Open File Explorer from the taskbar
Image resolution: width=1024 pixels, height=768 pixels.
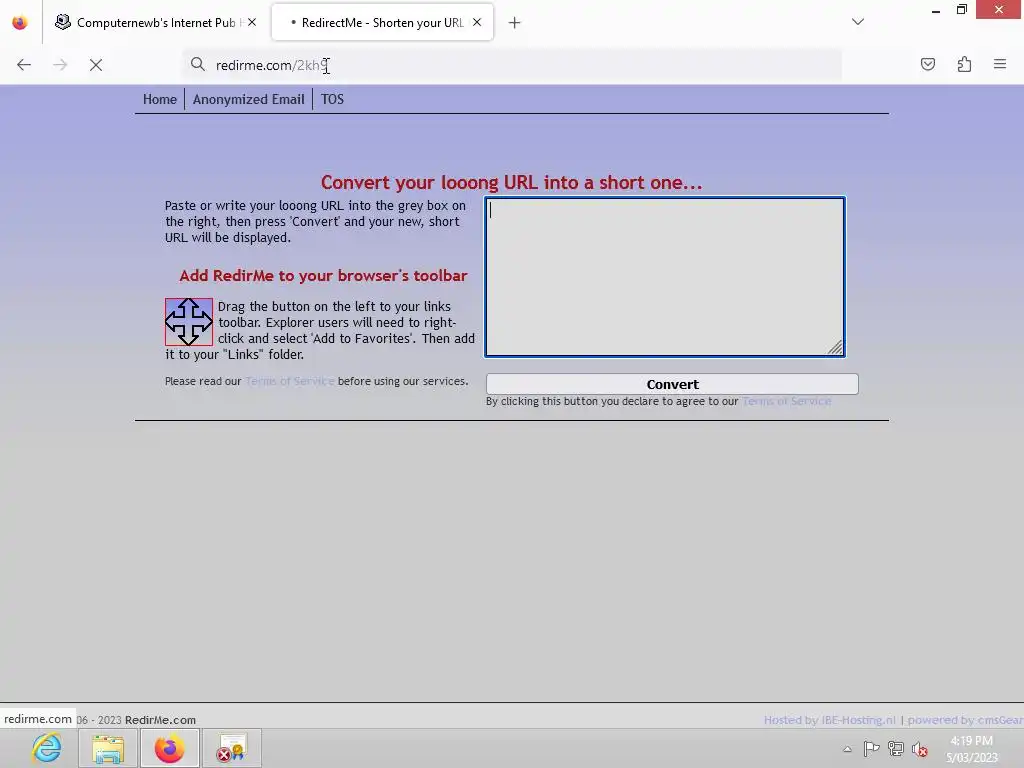click(x=108, y=748)
